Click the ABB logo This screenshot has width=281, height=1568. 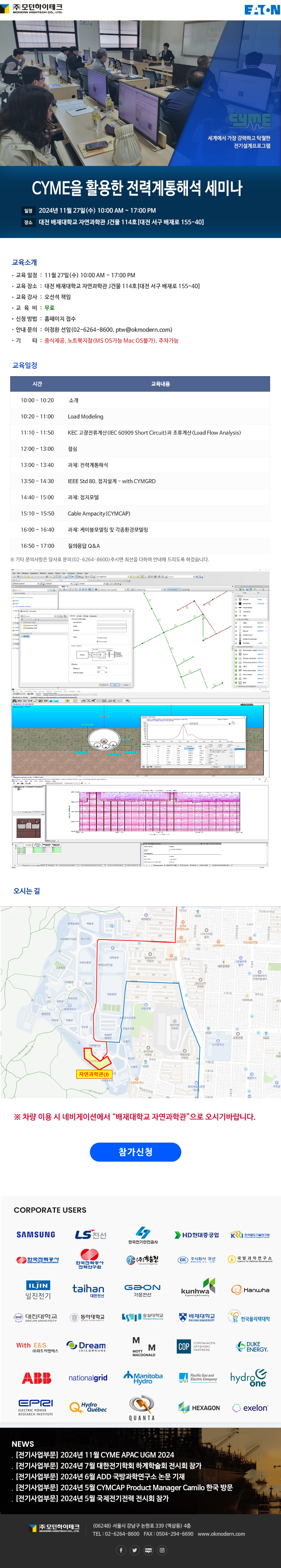coord(37,1377)
